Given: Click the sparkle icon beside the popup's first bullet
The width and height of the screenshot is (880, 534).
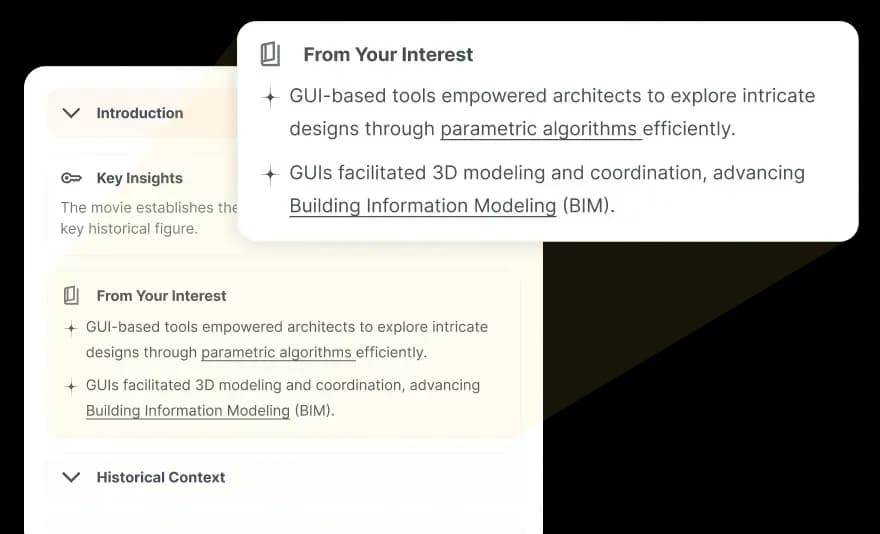Looking at the screenshot, I should tap(271, 98).
